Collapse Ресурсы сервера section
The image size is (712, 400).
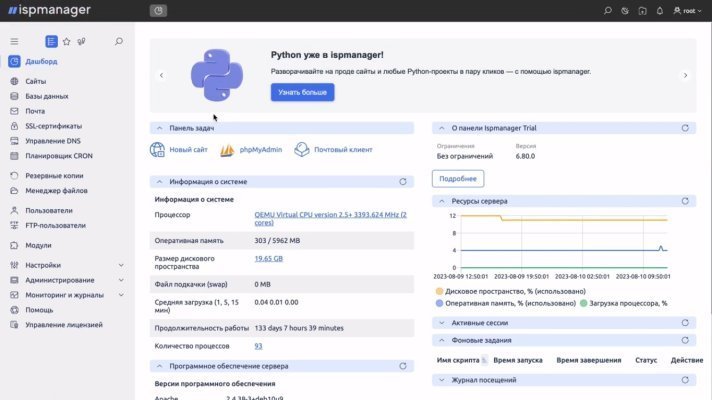441,201
